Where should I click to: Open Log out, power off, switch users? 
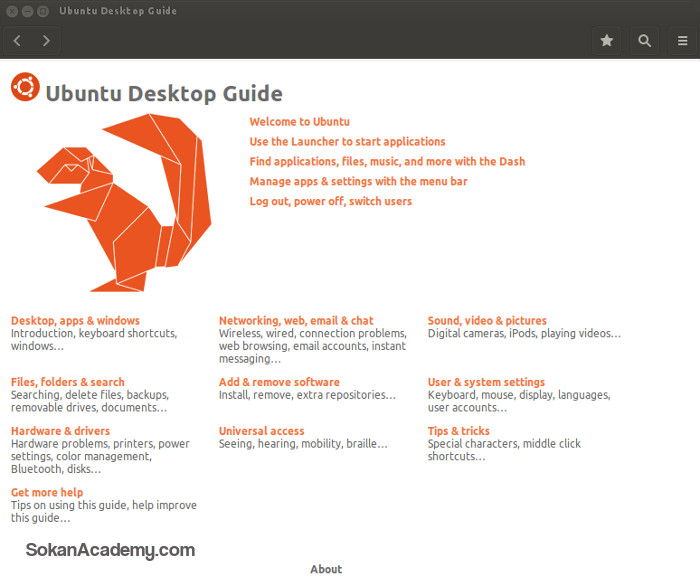(330, 201)
